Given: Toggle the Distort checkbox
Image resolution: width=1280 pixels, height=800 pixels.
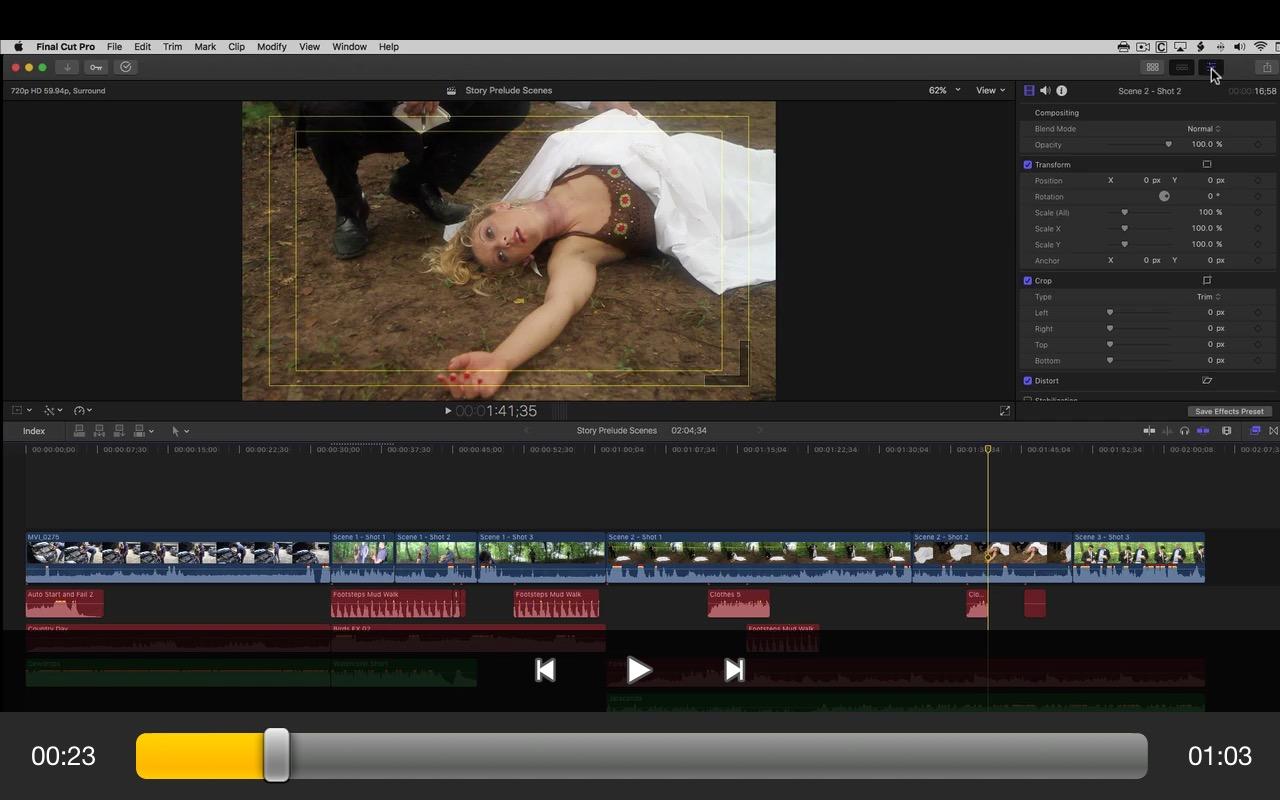Looking at the screenshot, I should 1027,381.
